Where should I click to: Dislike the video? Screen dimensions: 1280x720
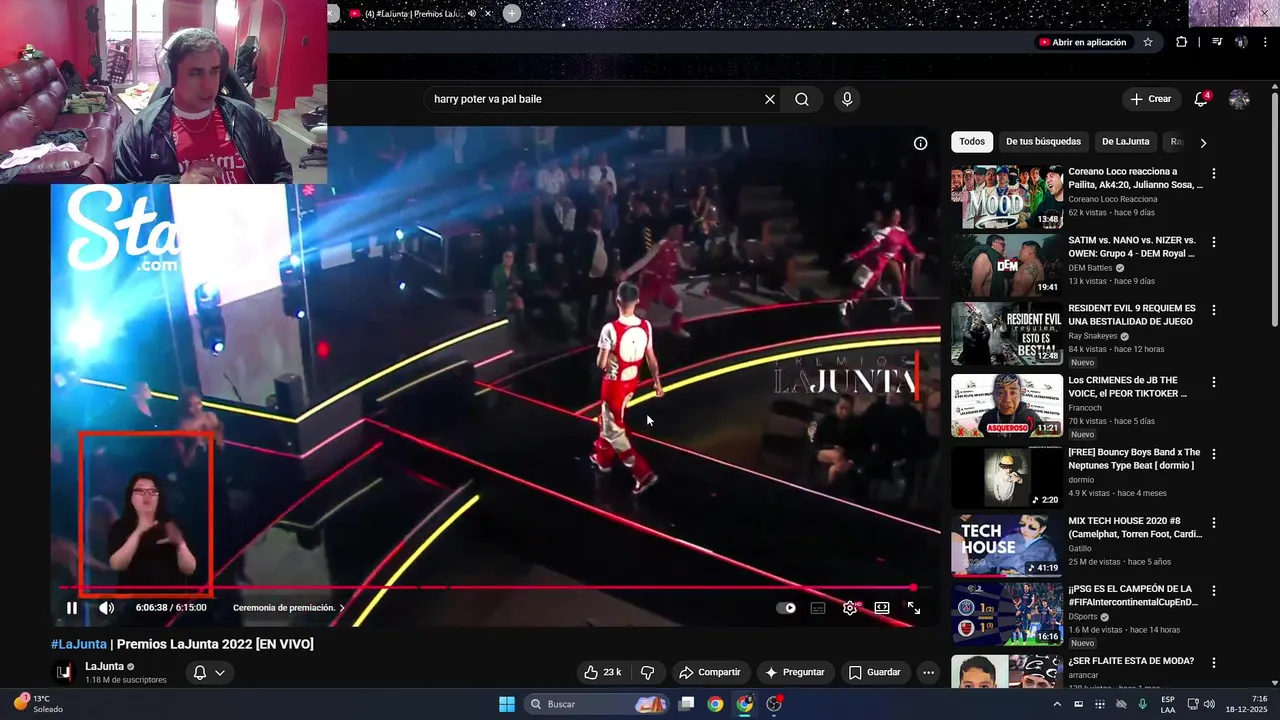tap(647, 672)
